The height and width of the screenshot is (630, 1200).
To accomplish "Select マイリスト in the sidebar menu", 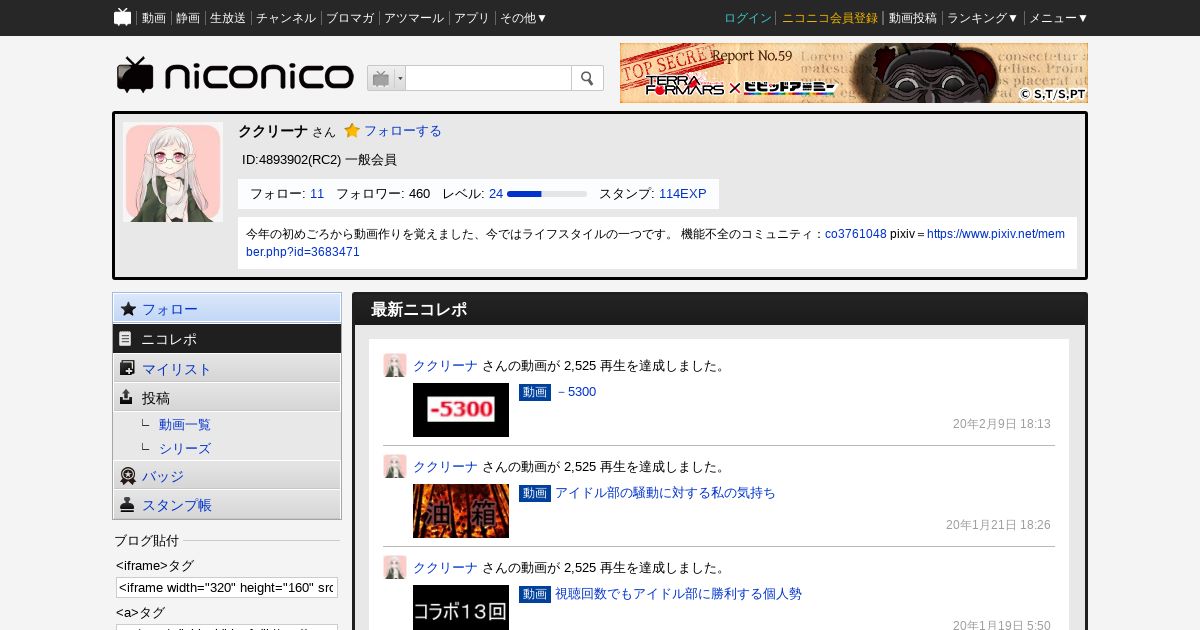I will coord(227,368).
